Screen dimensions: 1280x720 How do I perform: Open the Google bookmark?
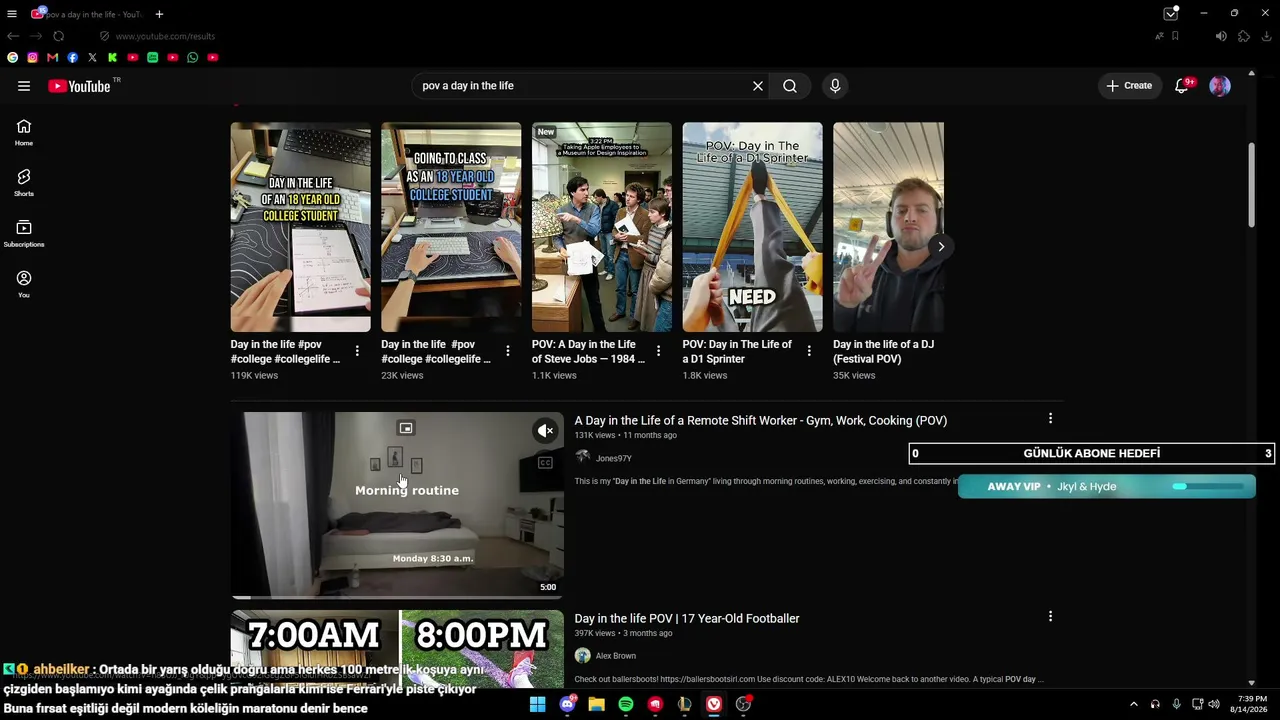click(13, 58)
